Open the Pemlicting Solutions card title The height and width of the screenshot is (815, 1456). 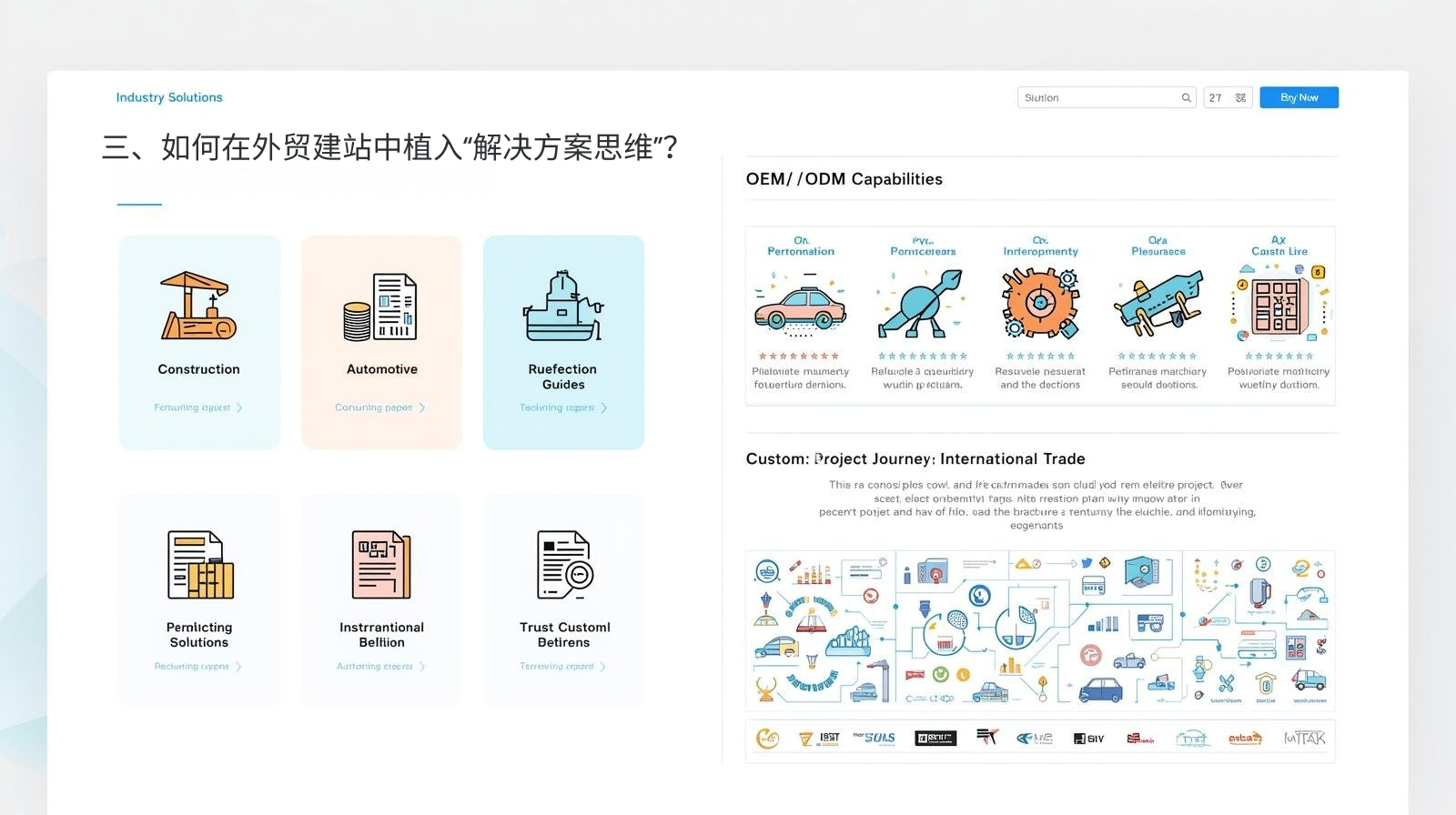199,635
